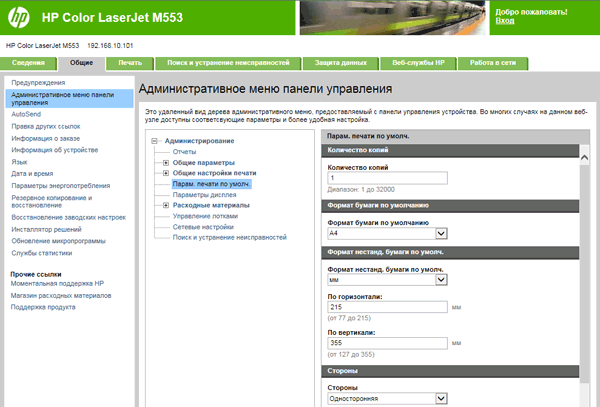Click the По вертикали input field
The height and width of the screenshot is (407, 600).
coord(387,343)
